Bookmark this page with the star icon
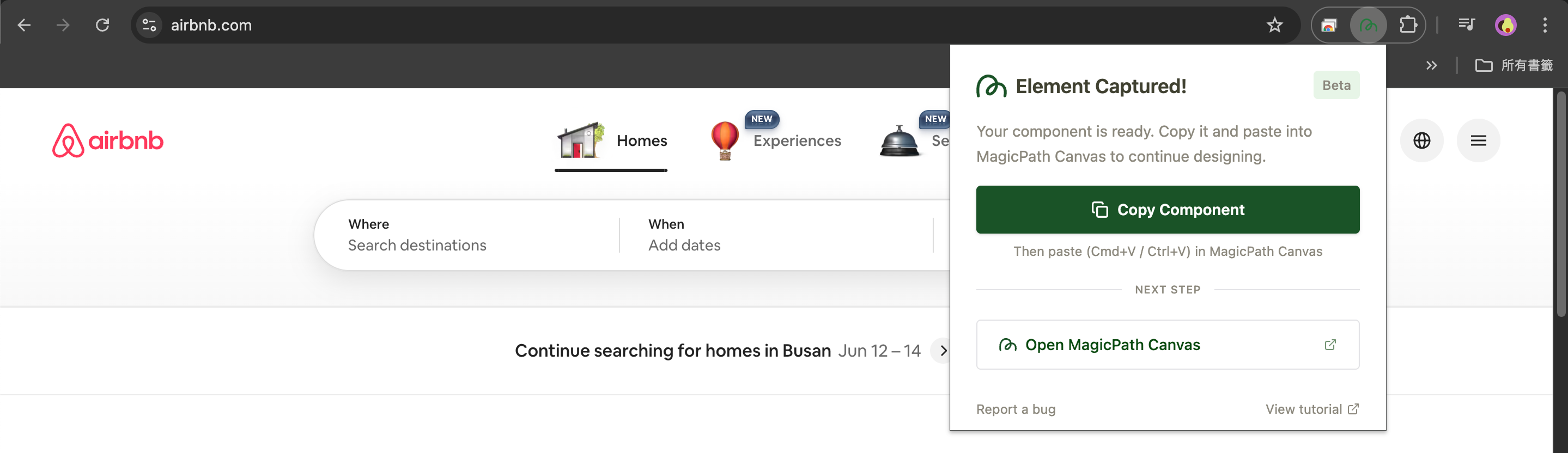The height and width of the screenshot is (453, 1568). pos(1274,25)
